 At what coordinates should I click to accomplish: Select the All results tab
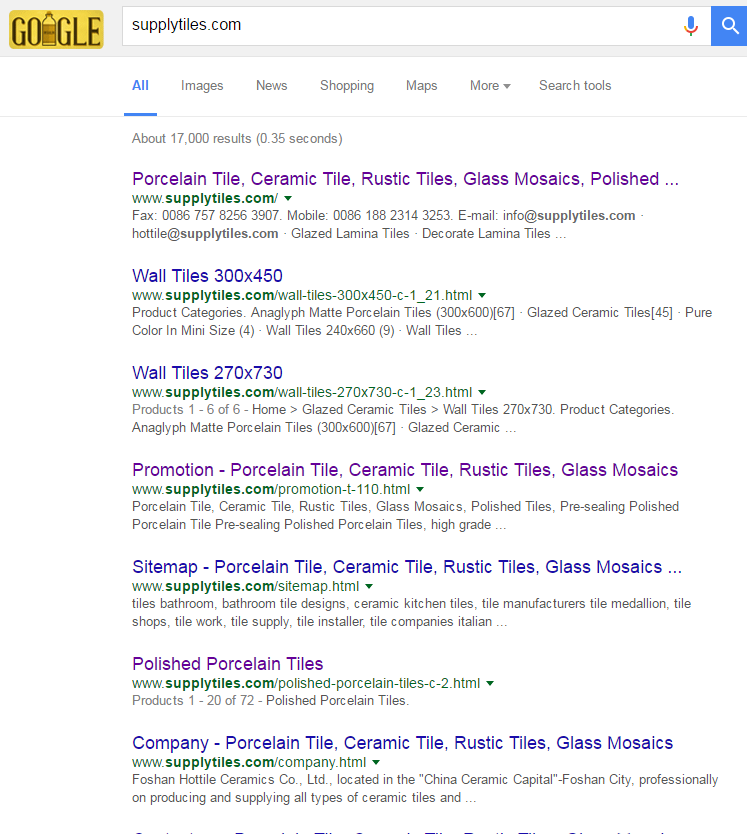pyautogui.click(x=140, y=86)
